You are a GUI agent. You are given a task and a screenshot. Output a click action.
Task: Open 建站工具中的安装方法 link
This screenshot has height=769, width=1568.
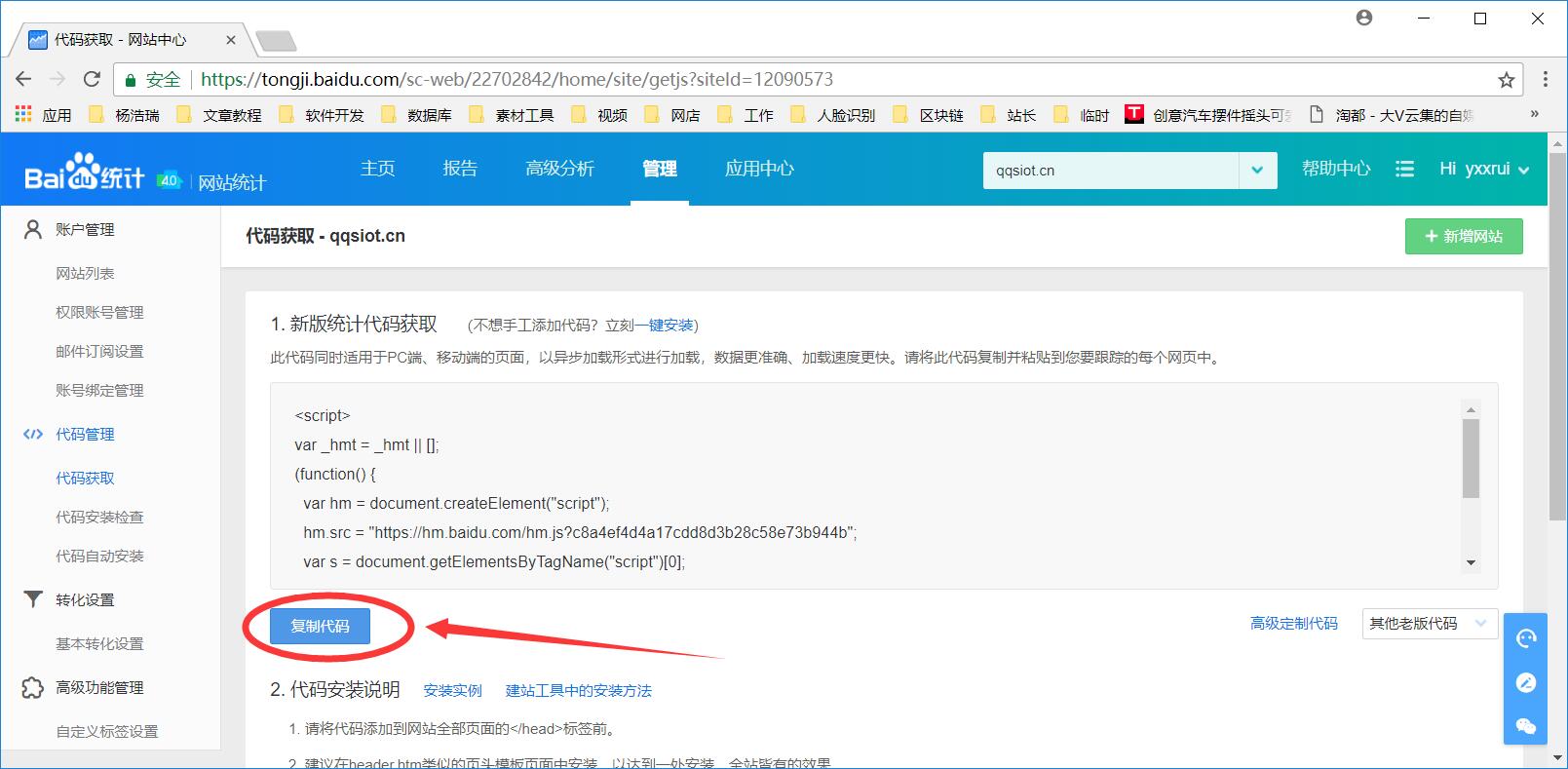pyautogui.click(x=579, y=690)
